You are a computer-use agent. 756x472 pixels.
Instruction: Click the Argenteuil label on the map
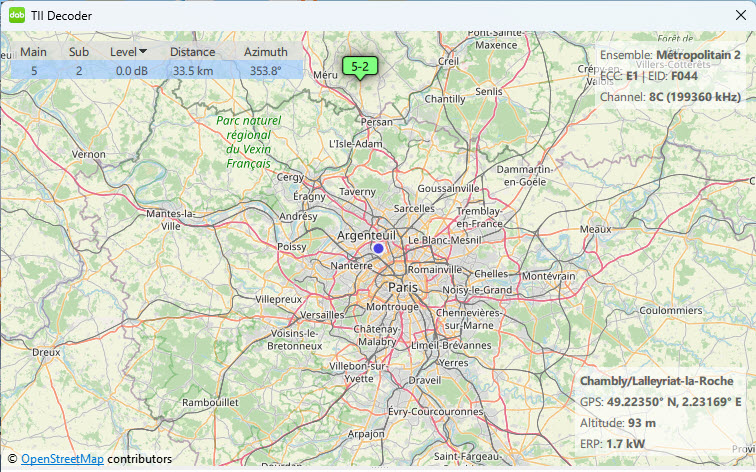366,235
